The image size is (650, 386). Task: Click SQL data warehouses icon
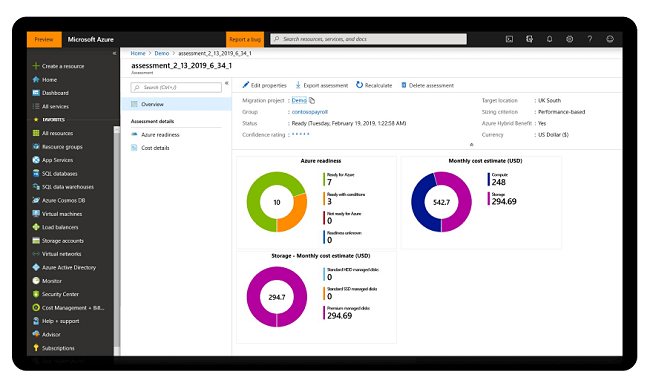click(36, 187)
